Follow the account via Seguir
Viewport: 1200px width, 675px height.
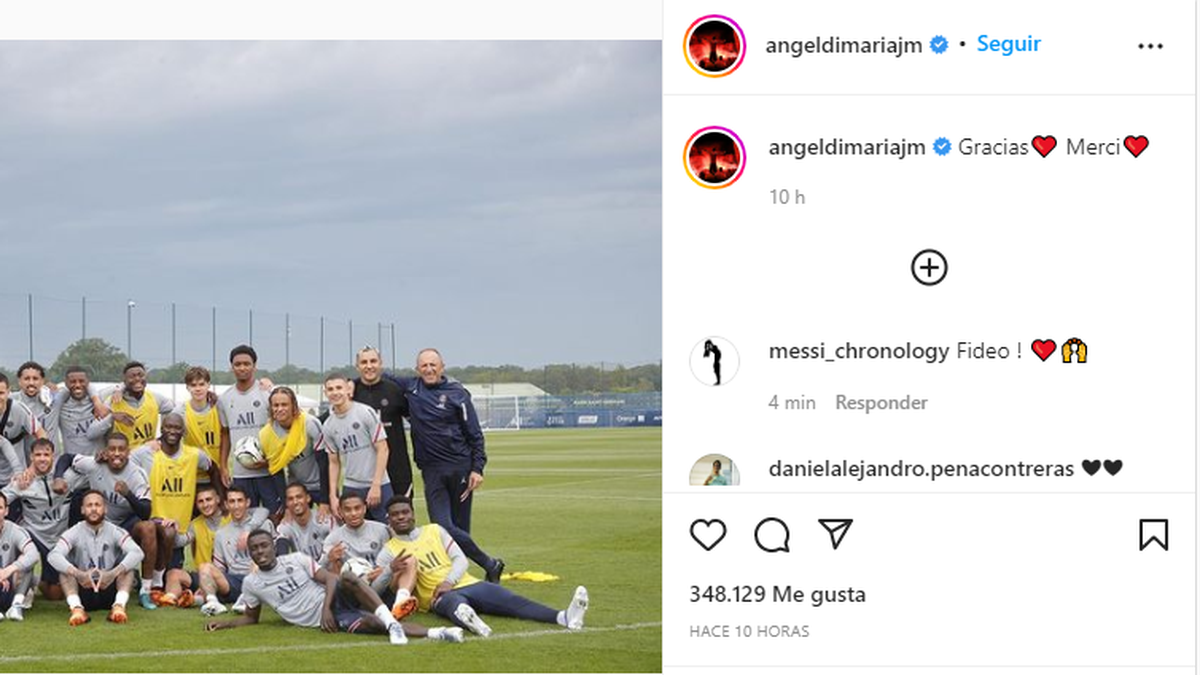pos(1009,44)
